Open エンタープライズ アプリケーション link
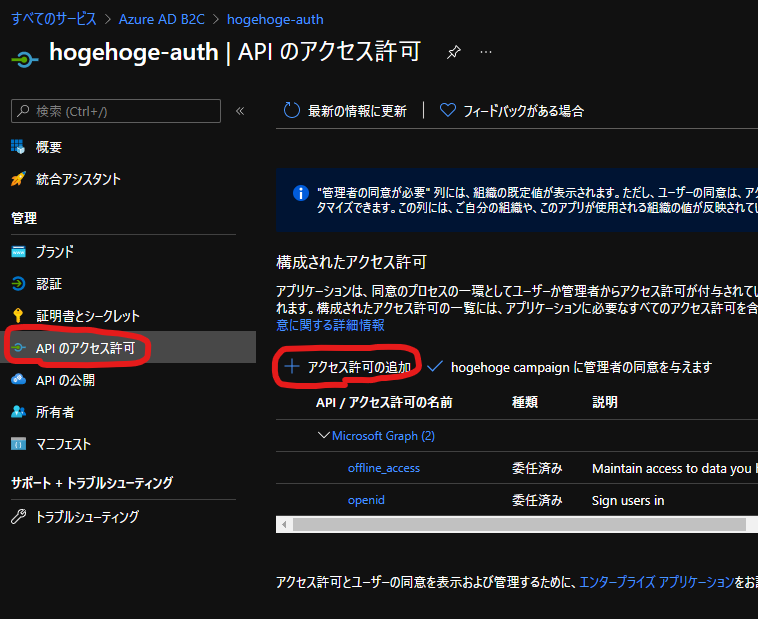 pyautogui.click(x=656, y=582)
